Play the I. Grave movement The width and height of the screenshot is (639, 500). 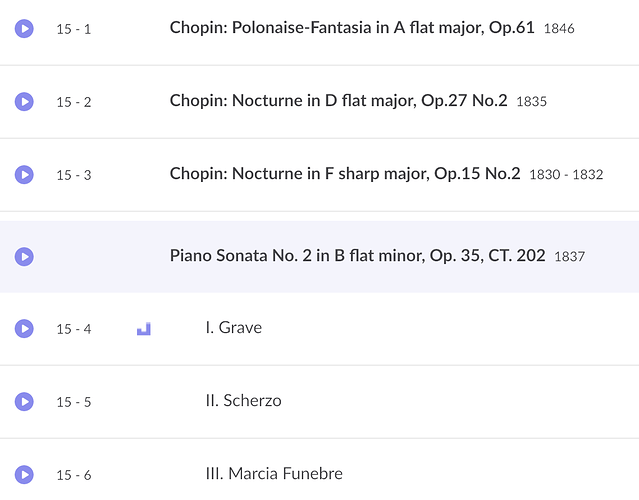[24, 329]
